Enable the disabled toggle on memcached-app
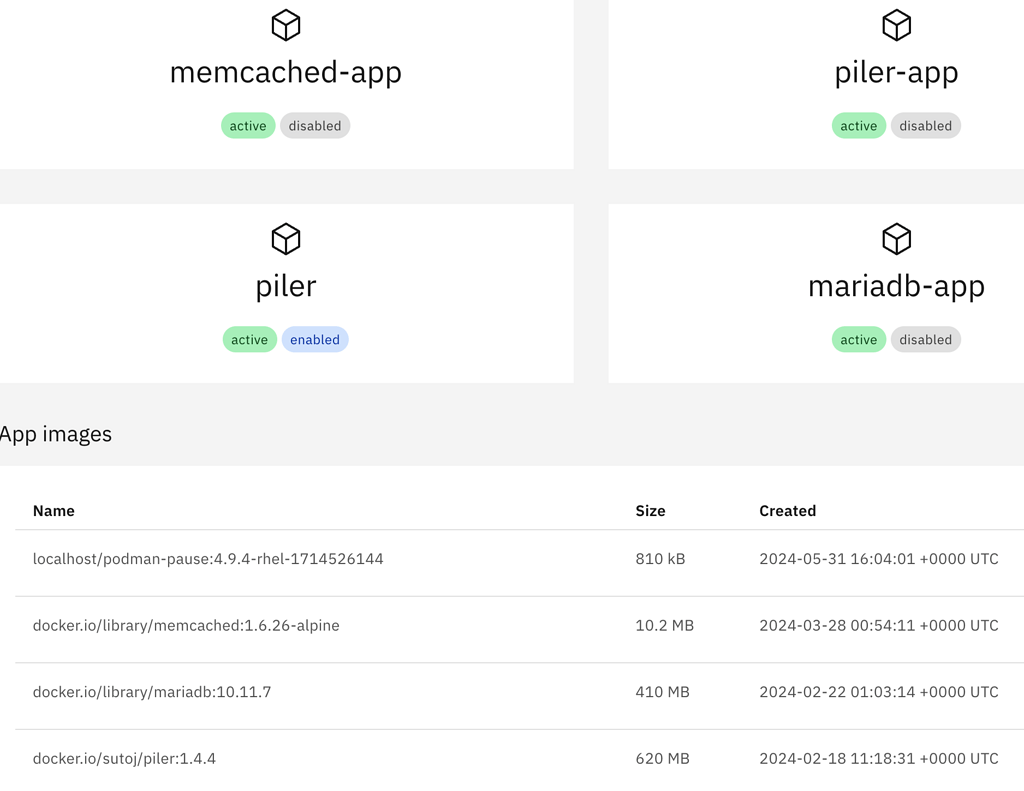This screenshot has width=1024, height=791. click(315, 125)
